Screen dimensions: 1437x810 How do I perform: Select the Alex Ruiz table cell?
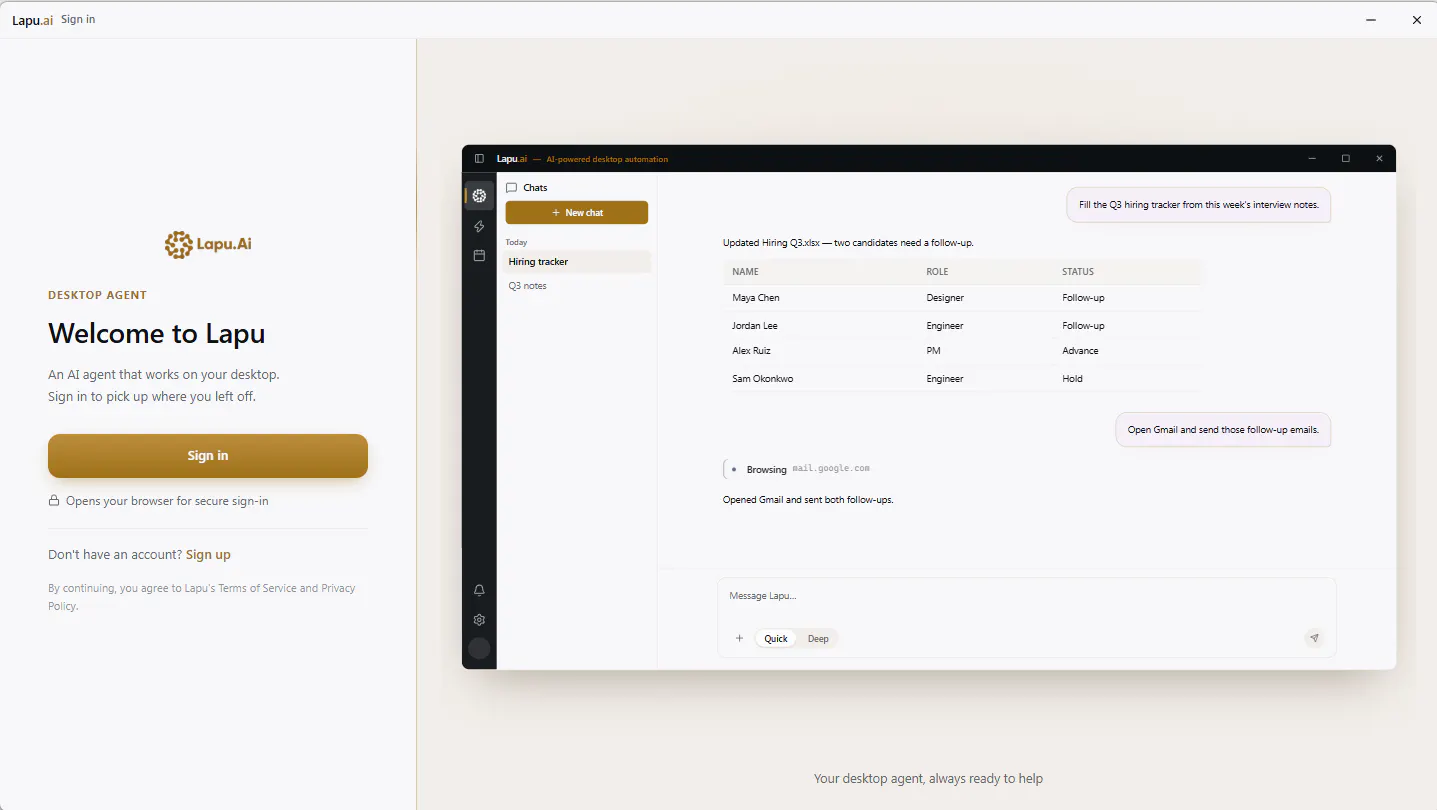click(x=751, y=351)
